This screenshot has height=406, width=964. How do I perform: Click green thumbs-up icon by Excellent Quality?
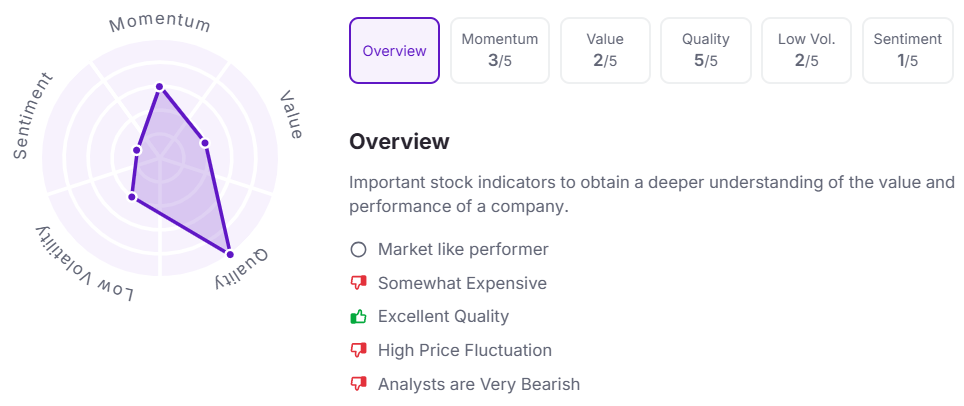[x=358, y=317]
